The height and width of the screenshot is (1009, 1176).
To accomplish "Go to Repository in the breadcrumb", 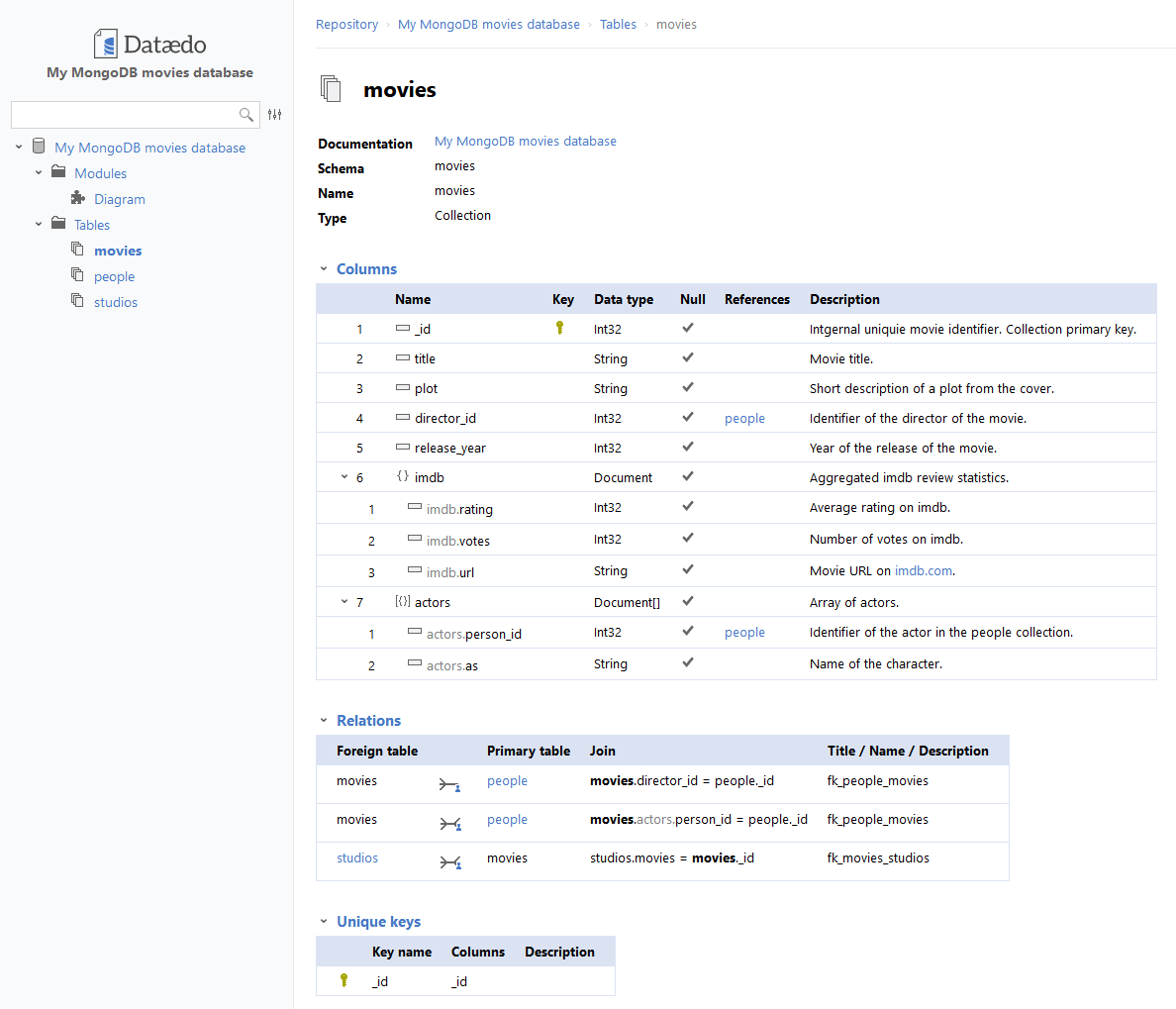I will coord(346,25).
